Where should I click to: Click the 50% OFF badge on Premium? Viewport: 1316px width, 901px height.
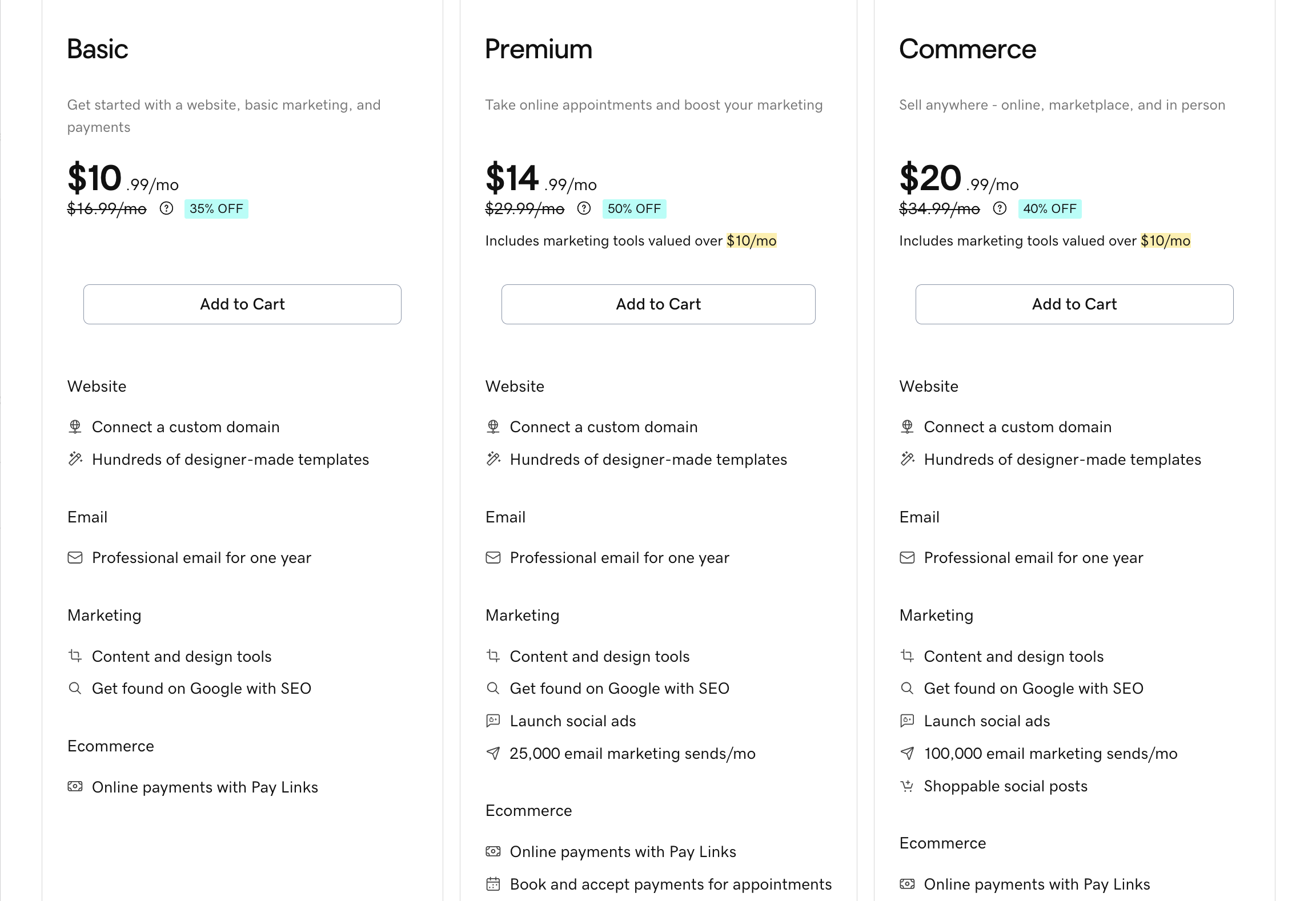click(634, 209)
